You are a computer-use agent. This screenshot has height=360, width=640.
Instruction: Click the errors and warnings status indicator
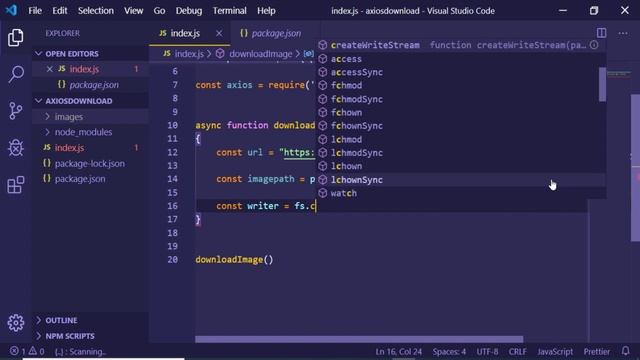(x=27, y=351)
